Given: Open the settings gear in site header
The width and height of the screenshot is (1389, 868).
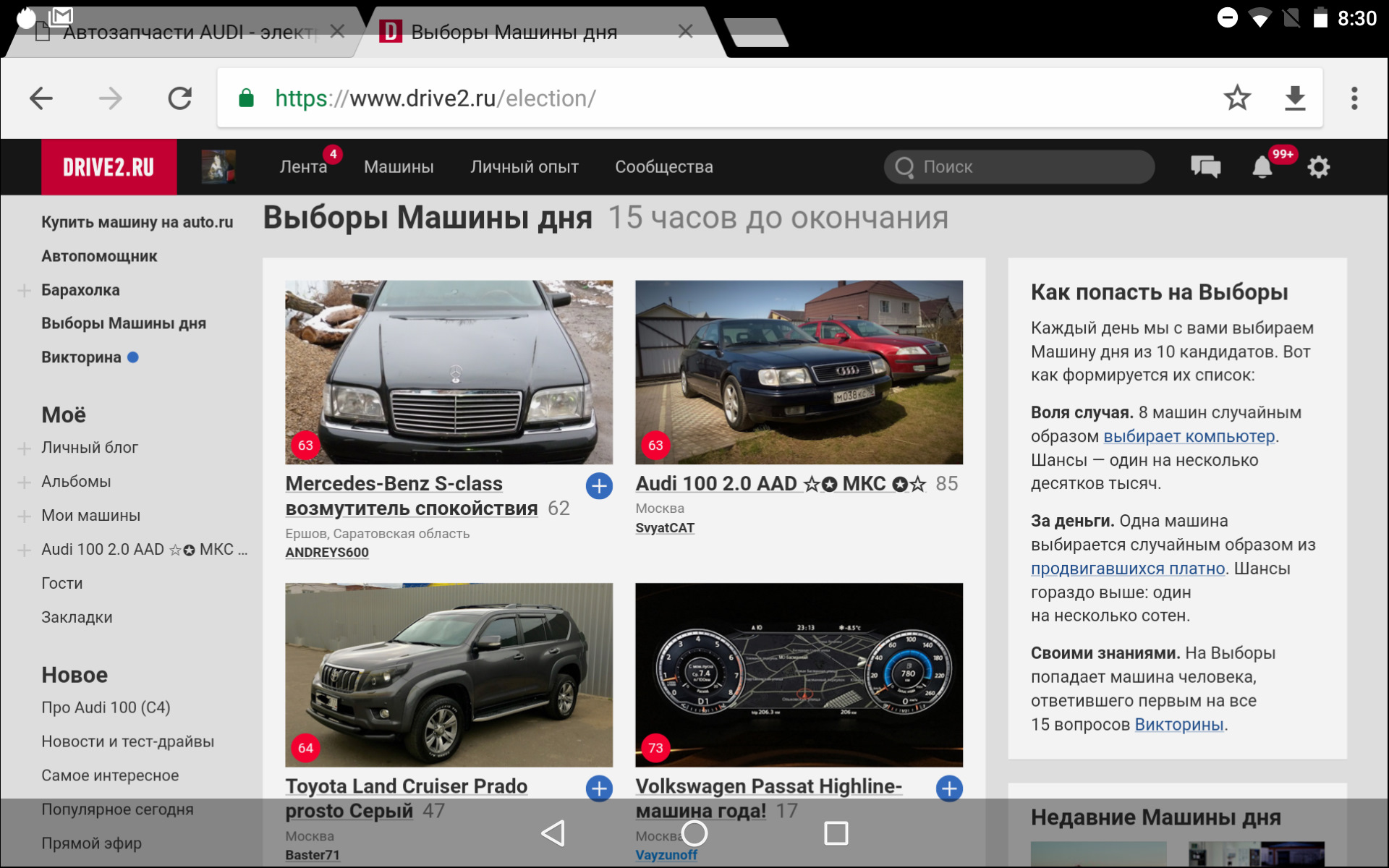Looking at the screenshot, I should click(1318, 167).
